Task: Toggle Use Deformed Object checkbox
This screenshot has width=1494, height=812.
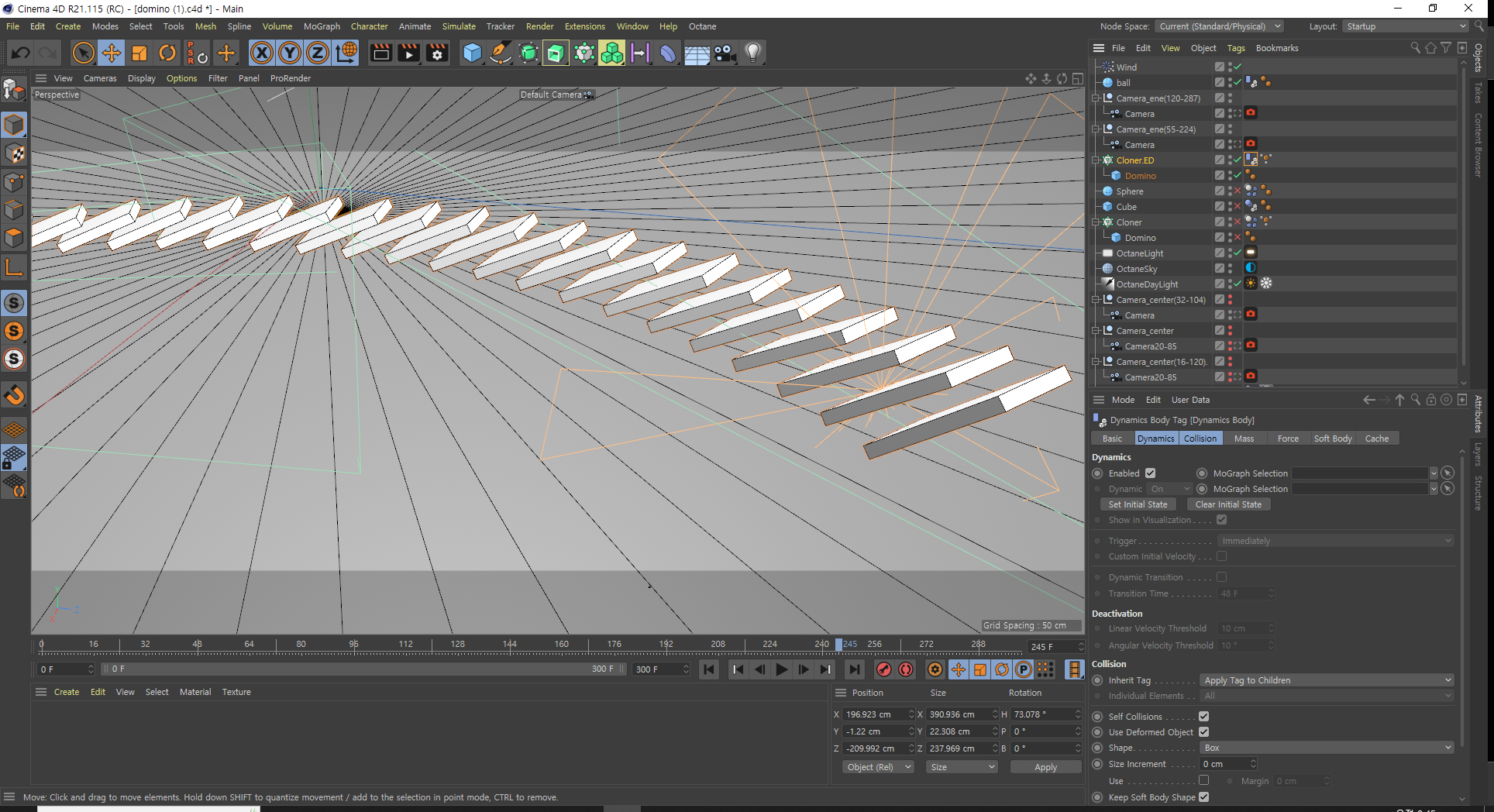Action: (1203, 731)
